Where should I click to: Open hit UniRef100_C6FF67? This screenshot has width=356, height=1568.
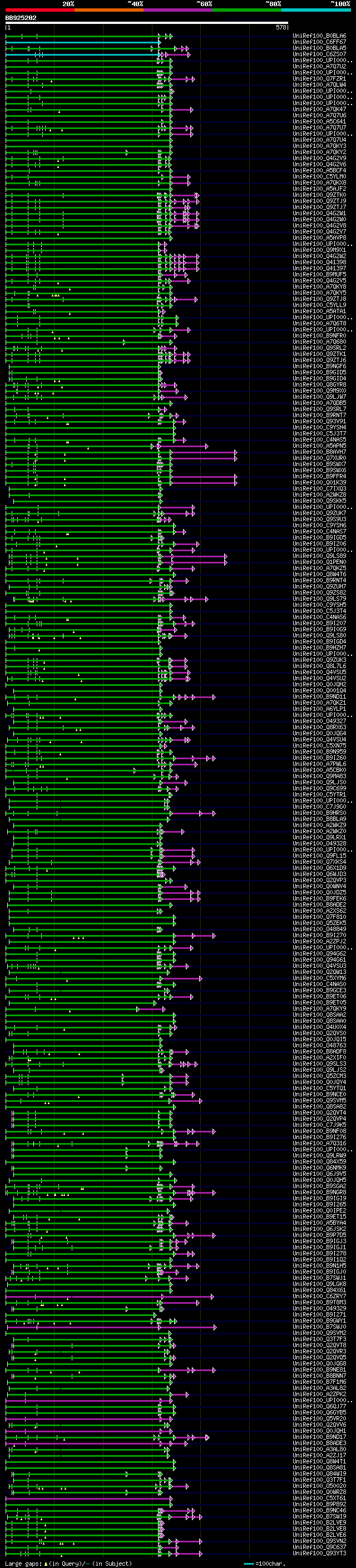pyautogui.click(x=319, y=42)
